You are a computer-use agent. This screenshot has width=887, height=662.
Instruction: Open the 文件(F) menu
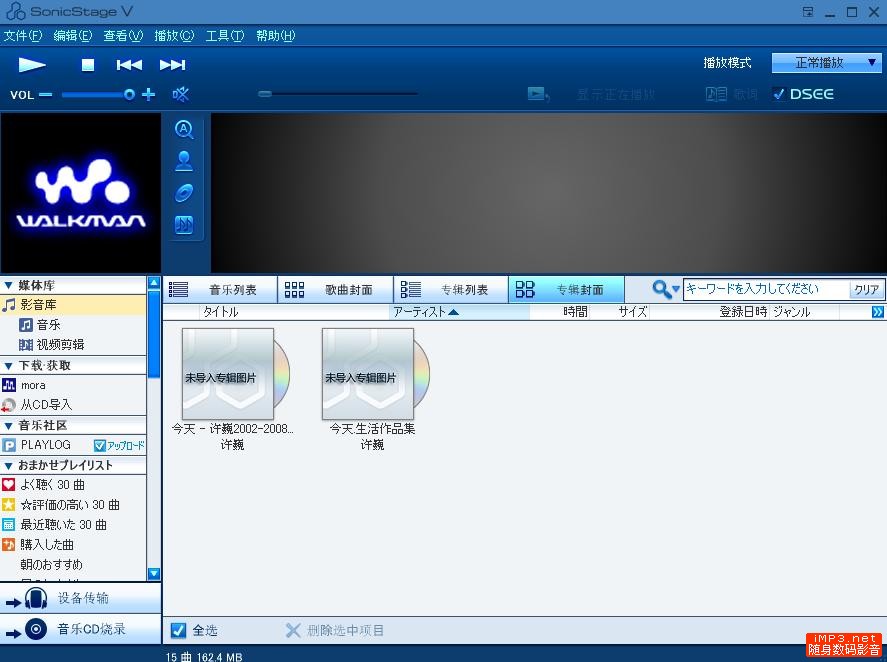click(23, 36)
